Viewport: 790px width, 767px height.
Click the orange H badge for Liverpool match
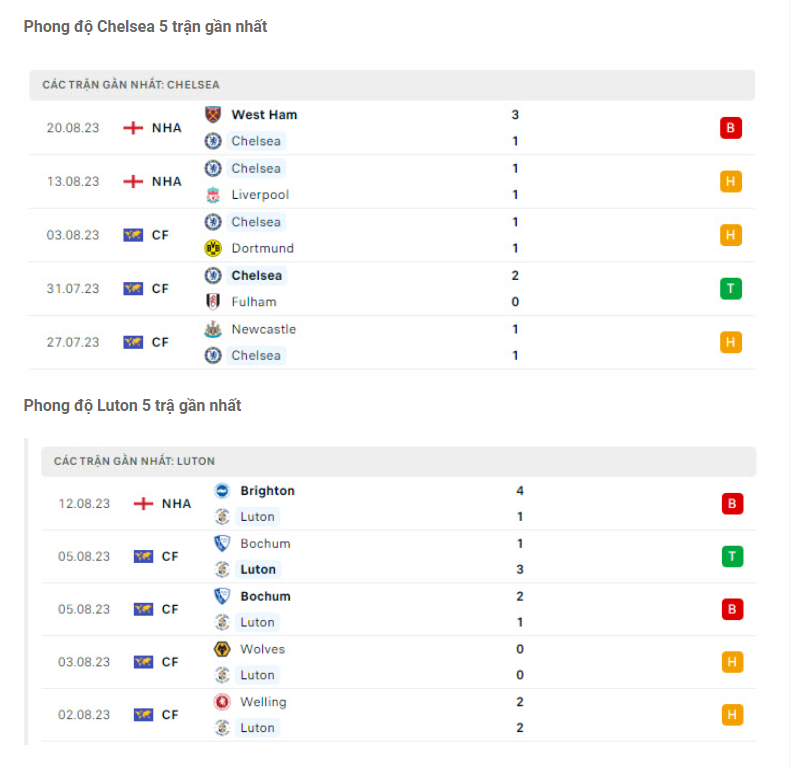tap(731, 182)
